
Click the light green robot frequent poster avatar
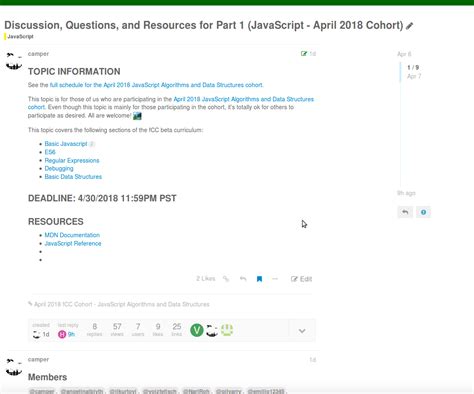[227, 330]
